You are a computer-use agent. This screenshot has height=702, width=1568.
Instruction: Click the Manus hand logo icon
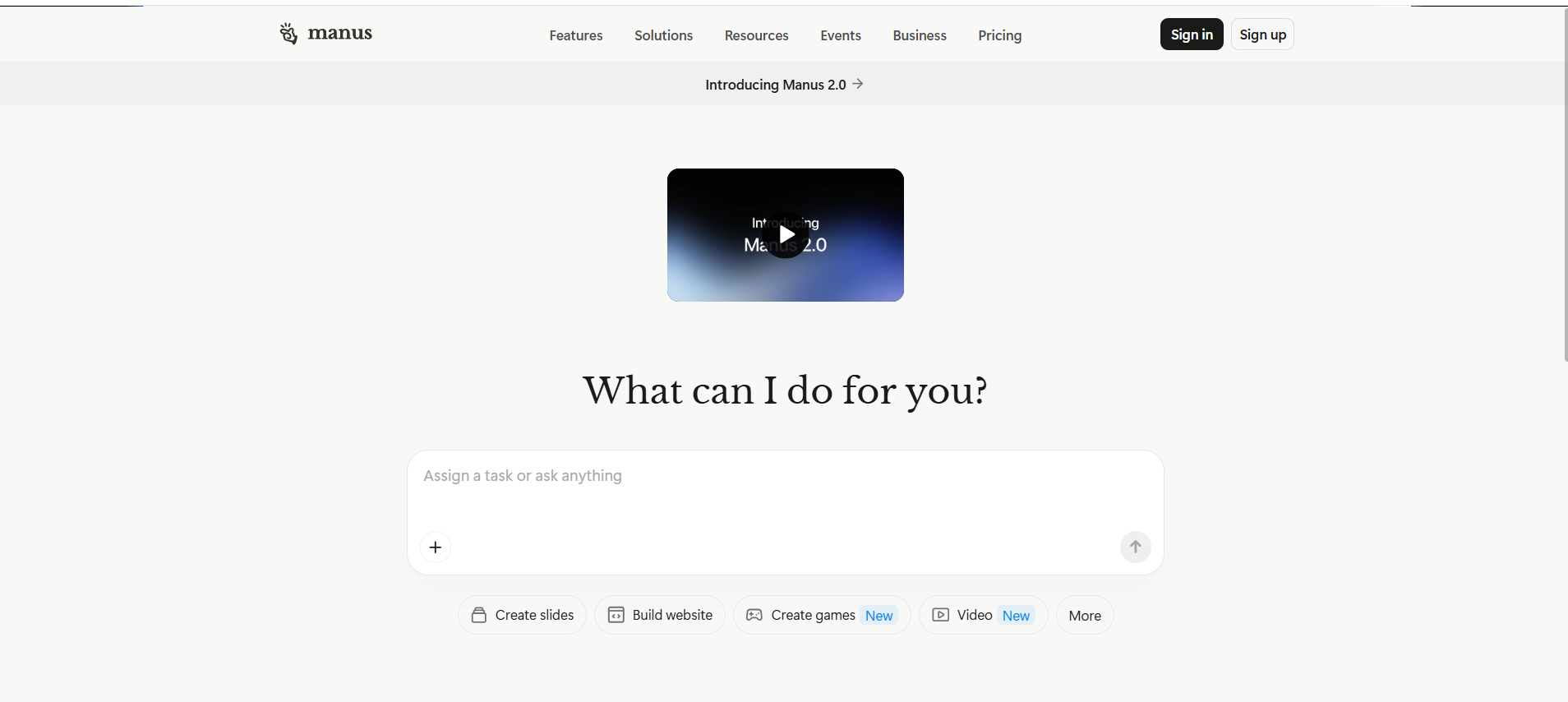click(x=288, y=33)
